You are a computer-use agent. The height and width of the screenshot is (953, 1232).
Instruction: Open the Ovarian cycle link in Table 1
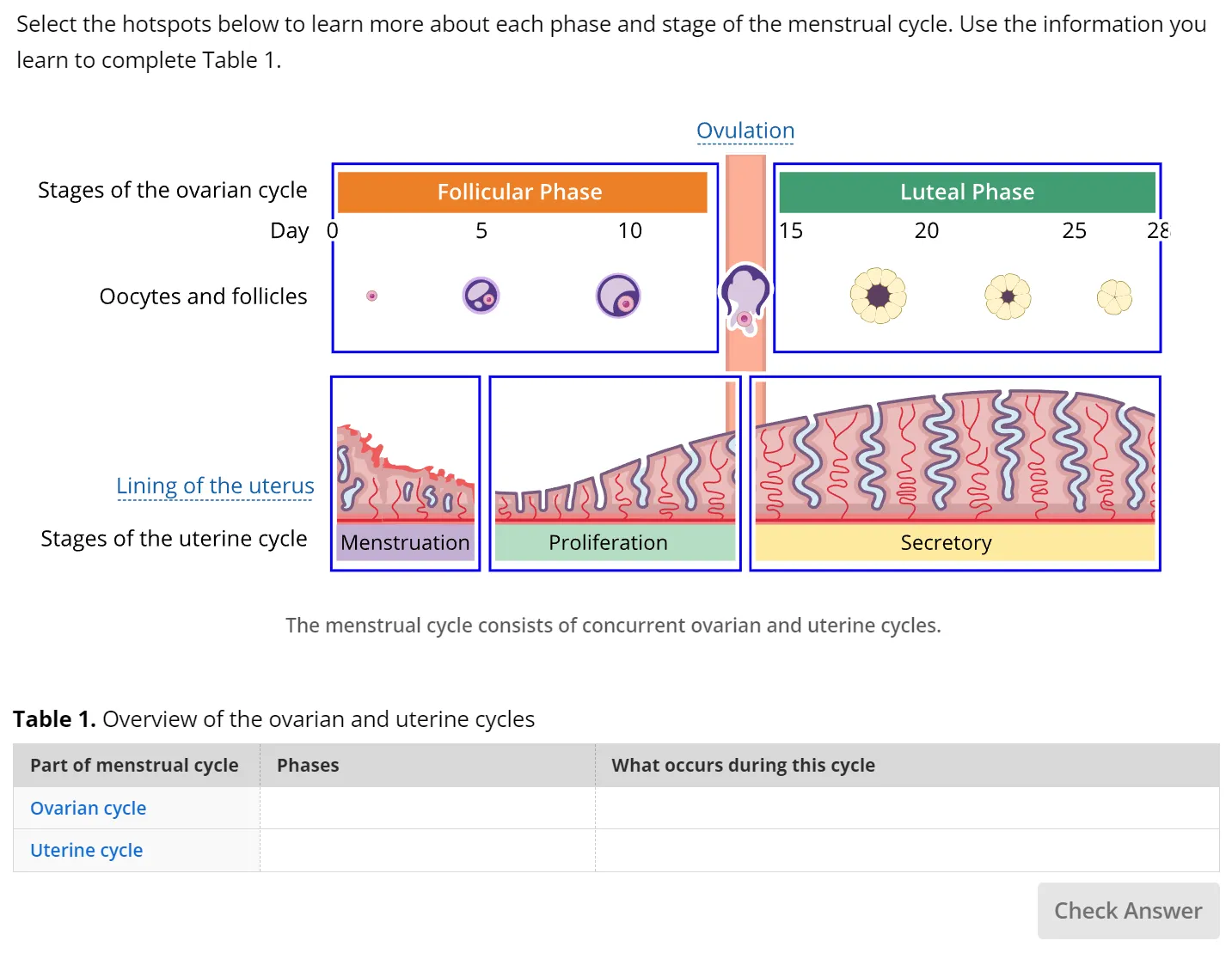pyautogui.click(x=88, y=808)
